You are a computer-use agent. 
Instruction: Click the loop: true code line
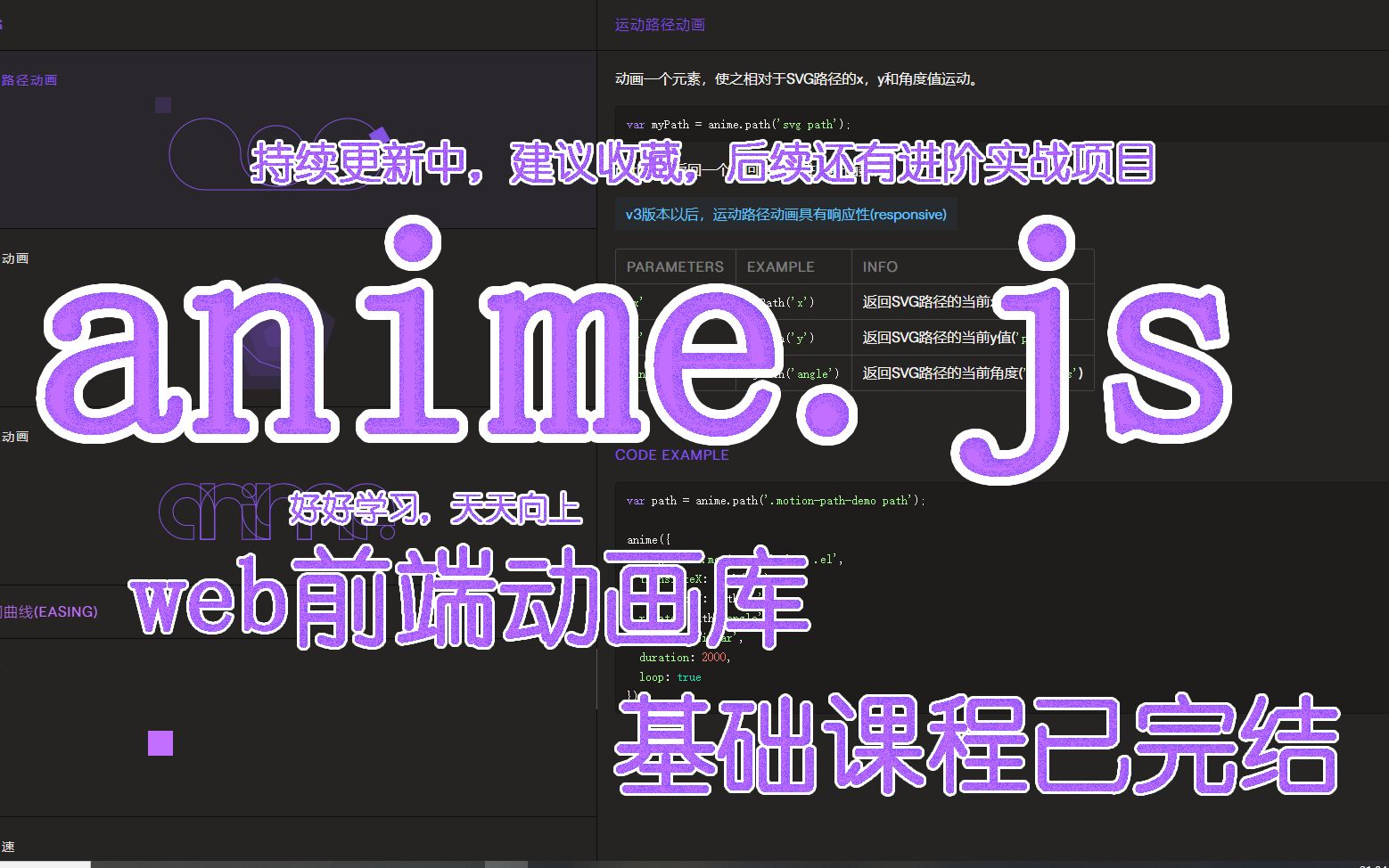pyautogui.click(x=670, y=677)
